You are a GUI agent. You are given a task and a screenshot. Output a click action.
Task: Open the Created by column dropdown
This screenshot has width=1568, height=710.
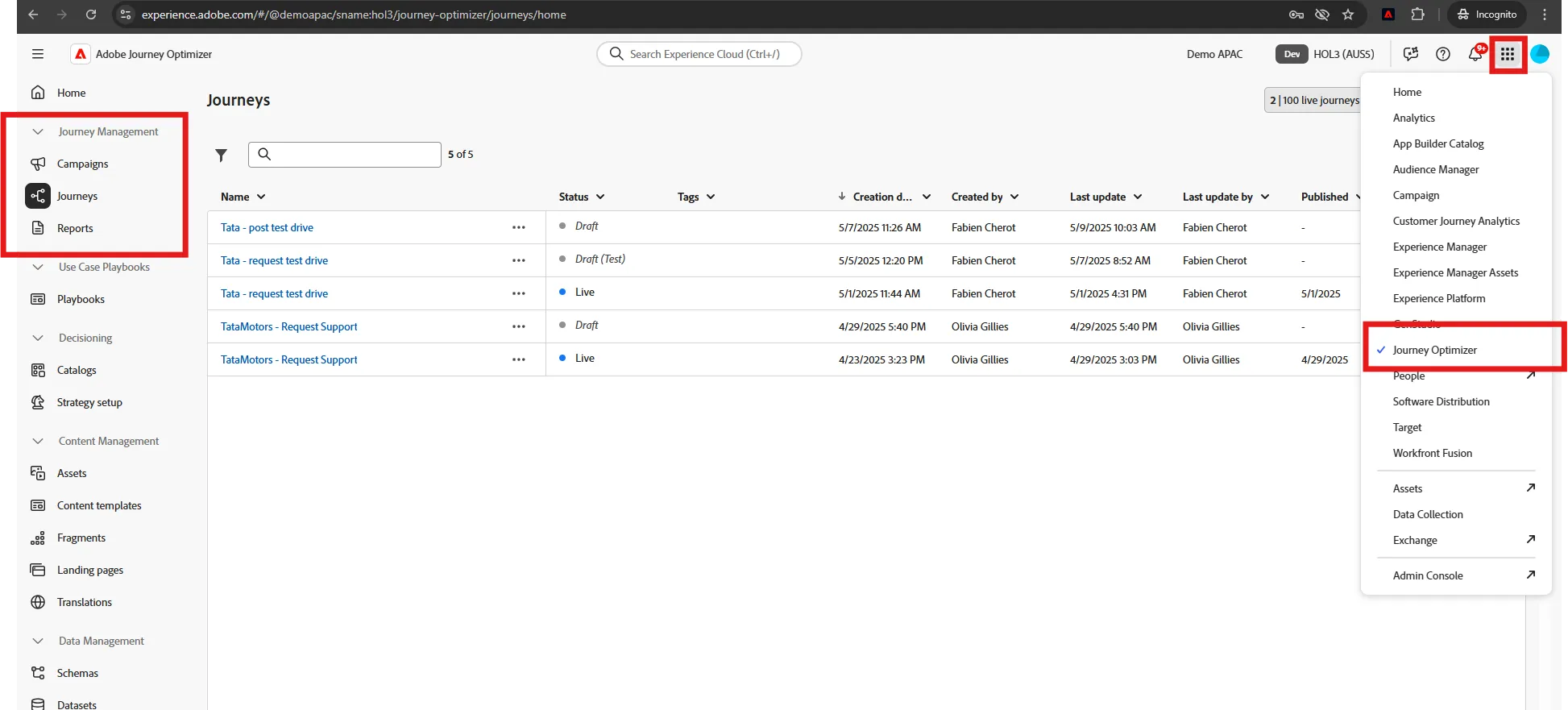coord(1014,197)
